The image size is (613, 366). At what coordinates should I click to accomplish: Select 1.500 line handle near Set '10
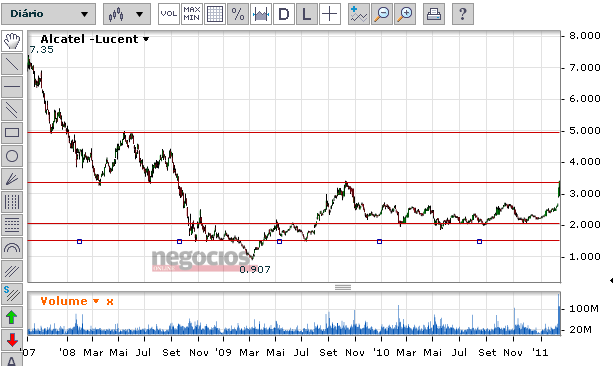coord(479,242)
